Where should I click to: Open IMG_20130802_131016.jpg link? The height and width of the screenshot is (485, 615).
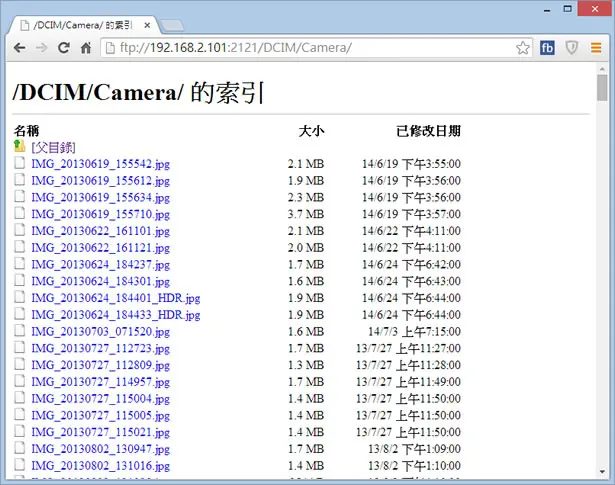click(100, 466)
